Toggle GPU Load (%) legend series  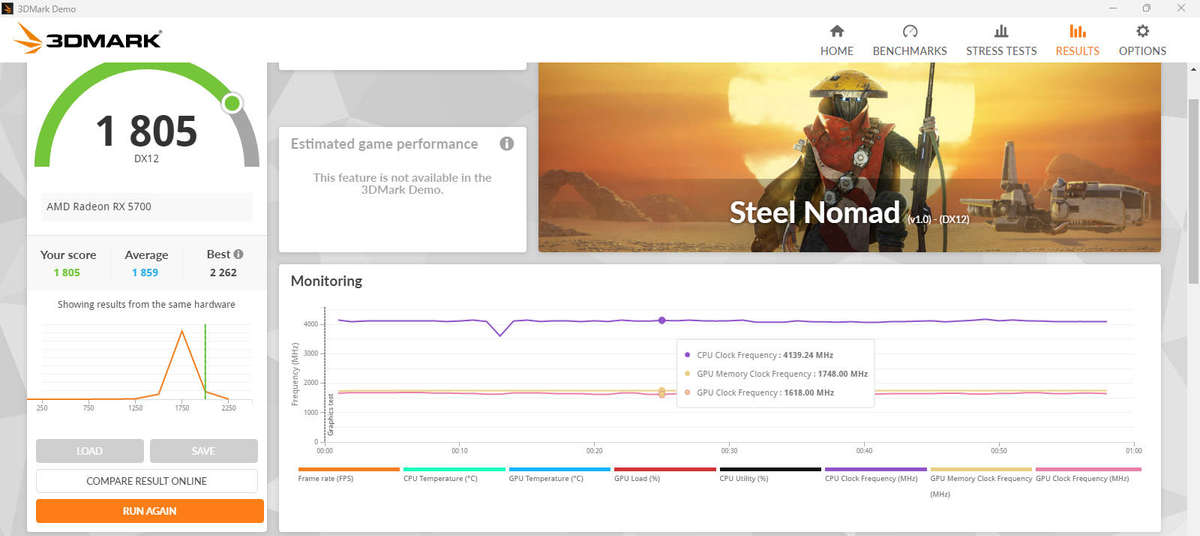[x=665, y=474]
